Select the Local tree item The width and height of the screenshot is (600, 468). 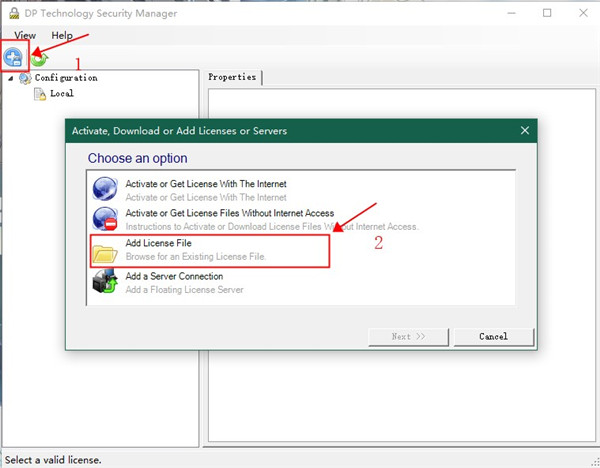(62, 93)
